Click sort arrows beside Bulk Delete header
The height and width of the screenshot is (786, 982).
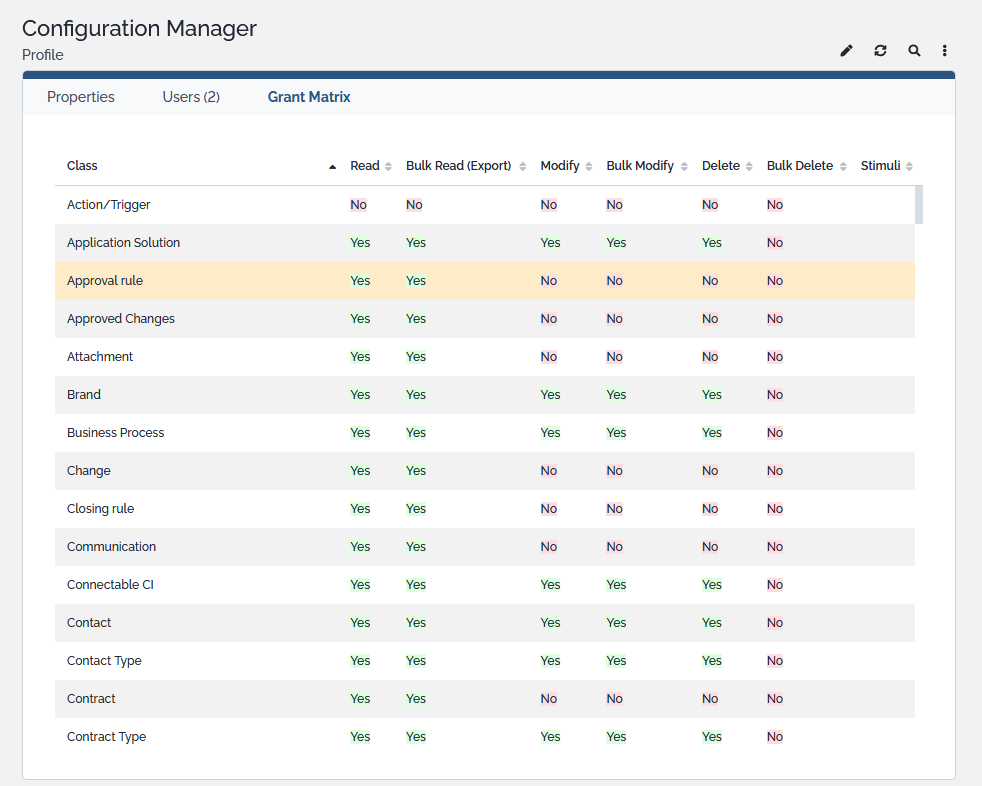click(x=843, y=167)
